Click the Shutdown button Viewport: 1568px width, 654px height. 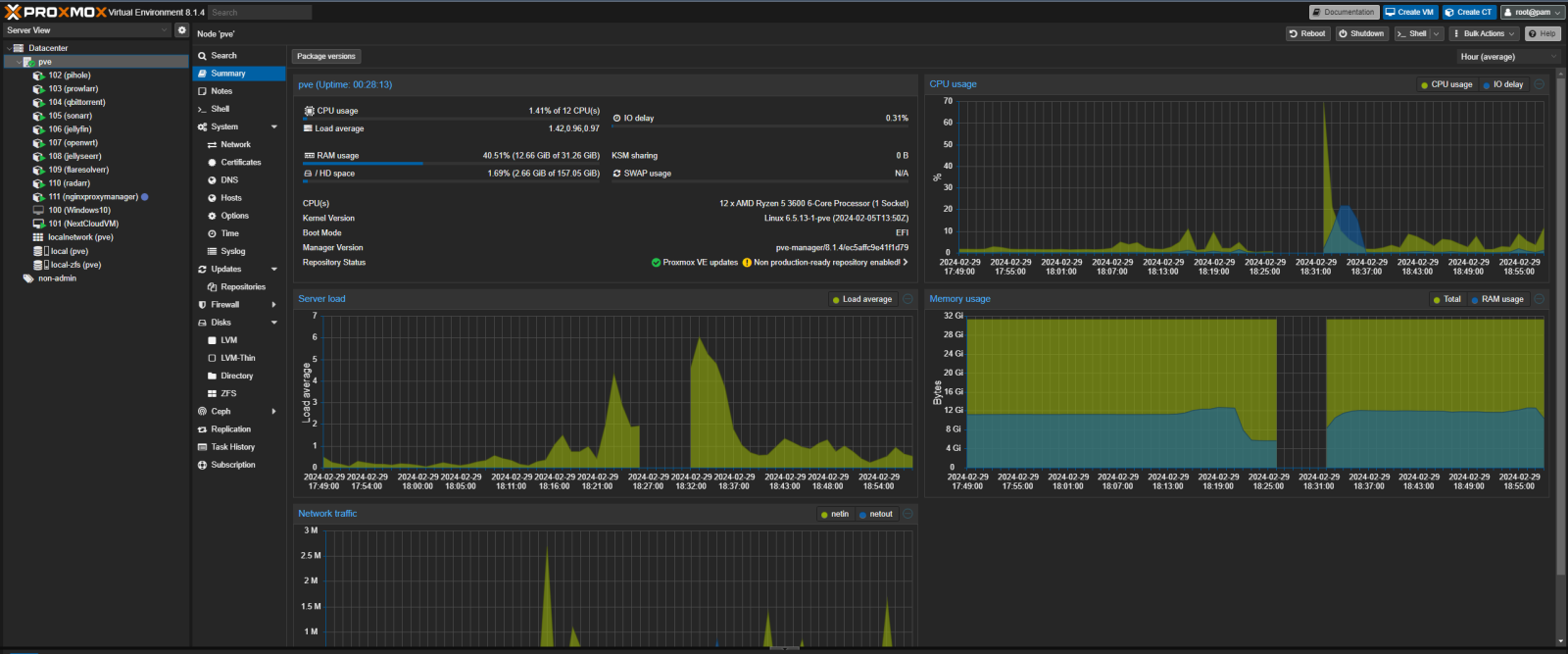pyautogui.click(x=1361, y=33)
